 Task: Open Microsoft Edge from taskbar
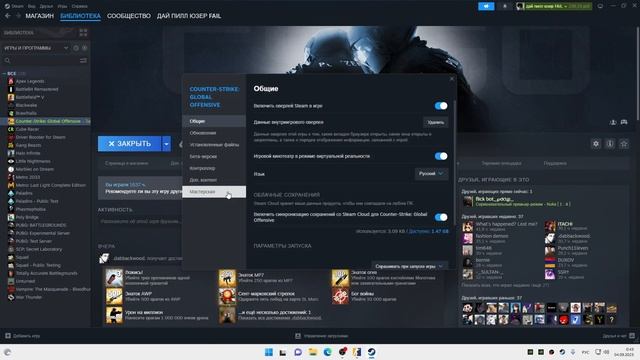(327, 352)
